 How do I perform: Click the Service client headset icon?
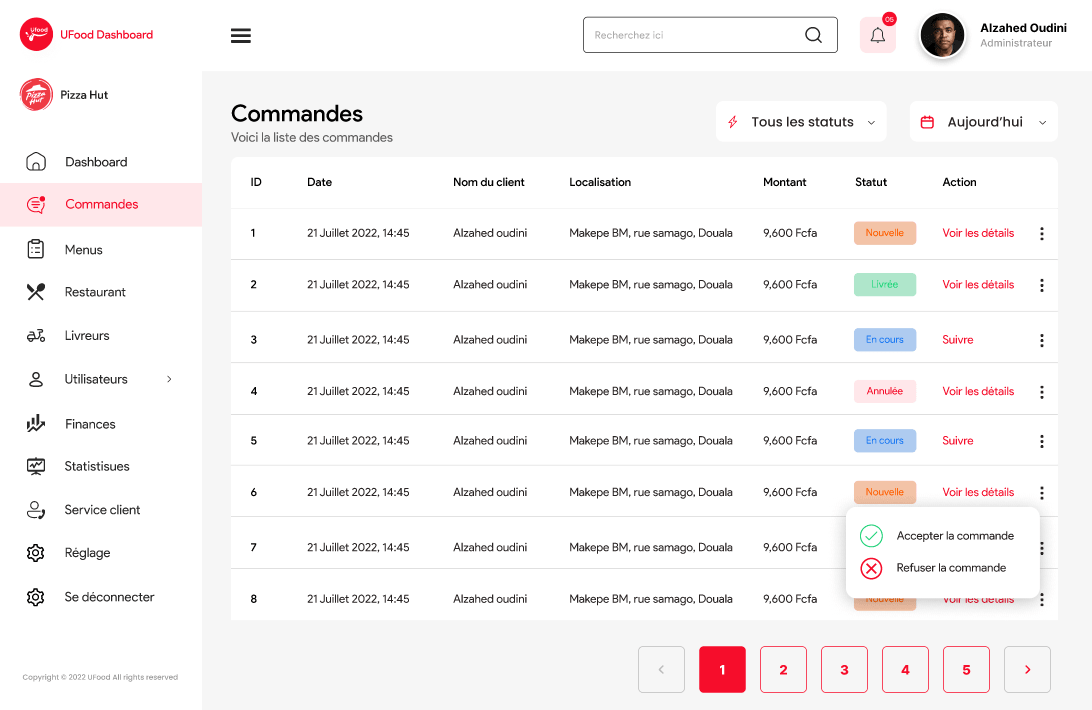point(36,510)
